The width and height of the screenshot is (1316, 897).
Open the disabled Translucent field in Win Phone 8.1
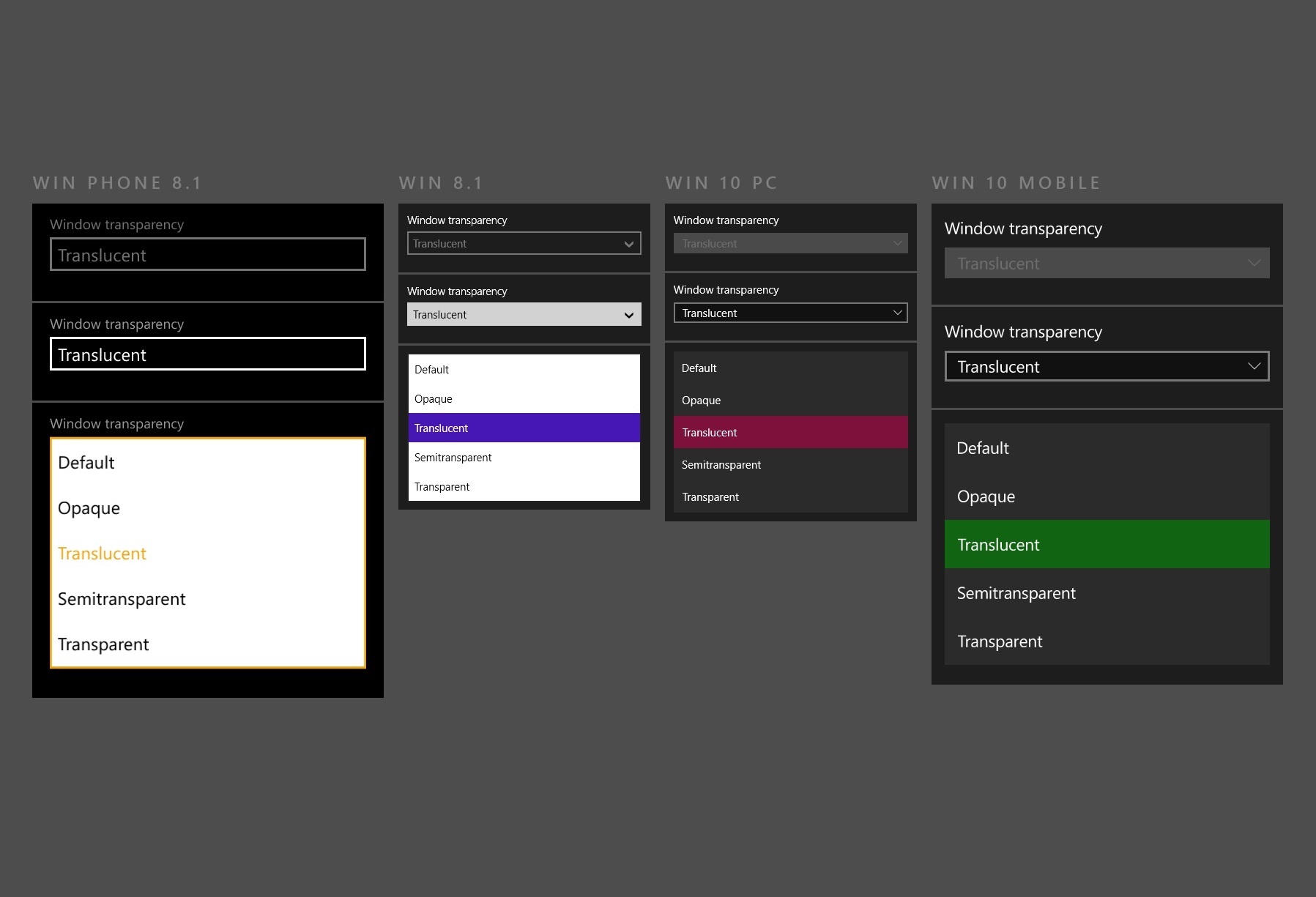coord(208,254)
